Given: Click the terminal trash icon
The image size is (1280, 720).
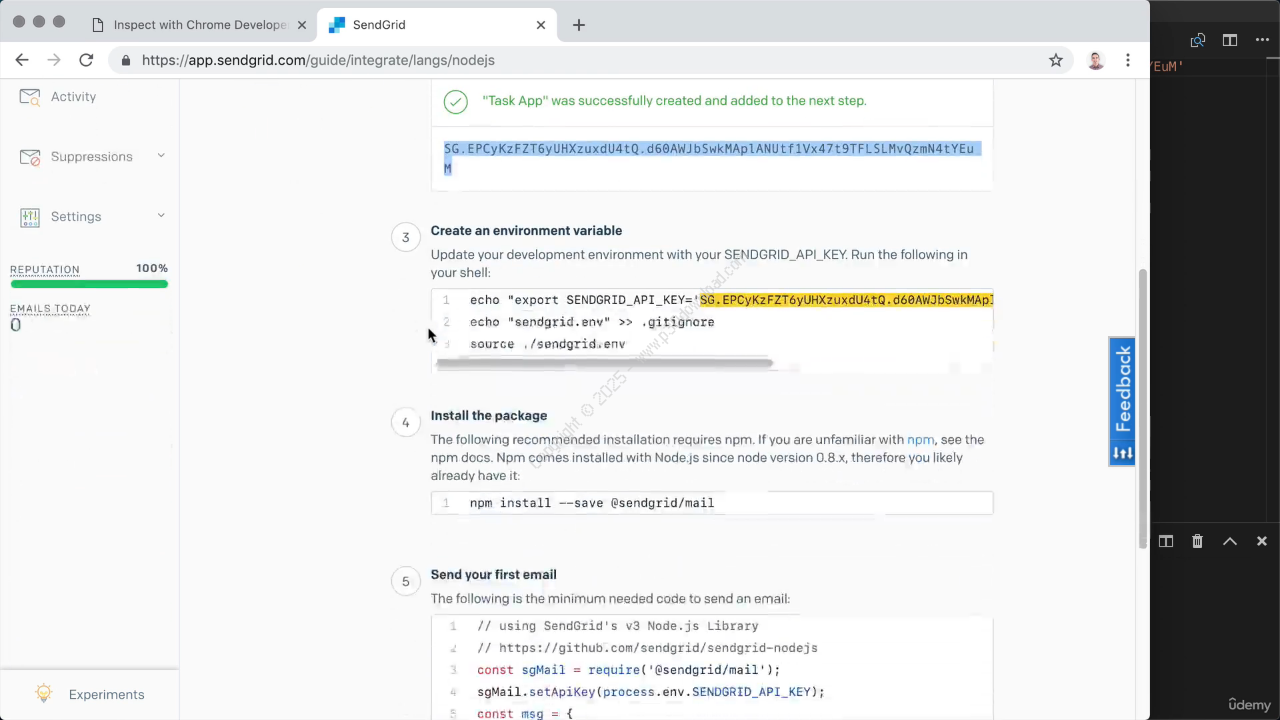Looking at the screenshot, I should click(x=1198, y=541).
